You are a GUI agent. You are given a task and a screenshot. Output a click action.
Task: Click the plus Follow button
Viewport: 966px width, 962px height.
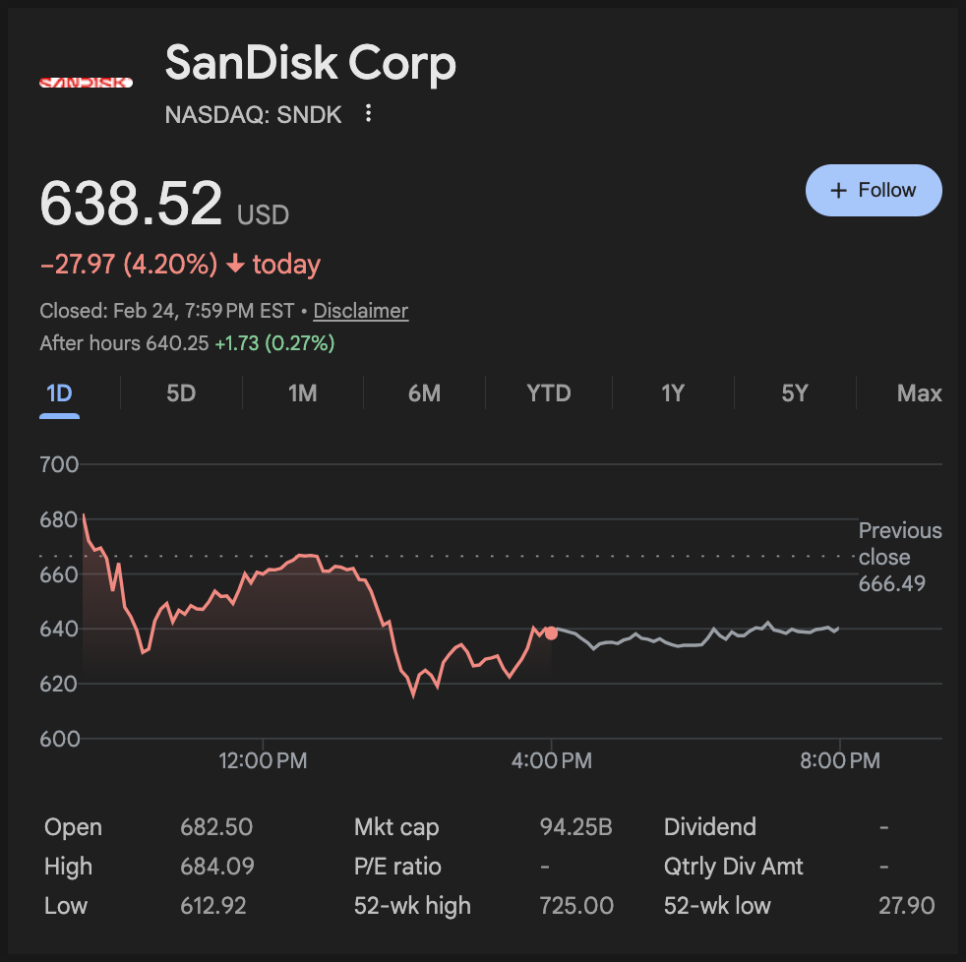(873, 190)
